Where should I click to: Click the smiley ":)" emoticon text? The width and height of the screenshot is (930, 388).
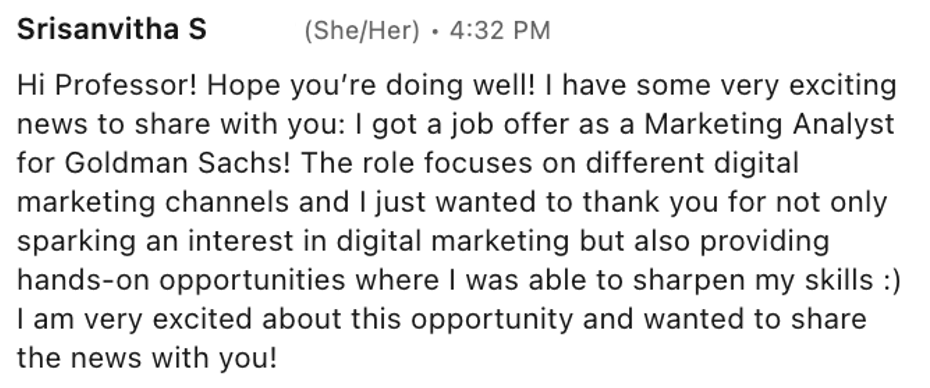point(891,282)
